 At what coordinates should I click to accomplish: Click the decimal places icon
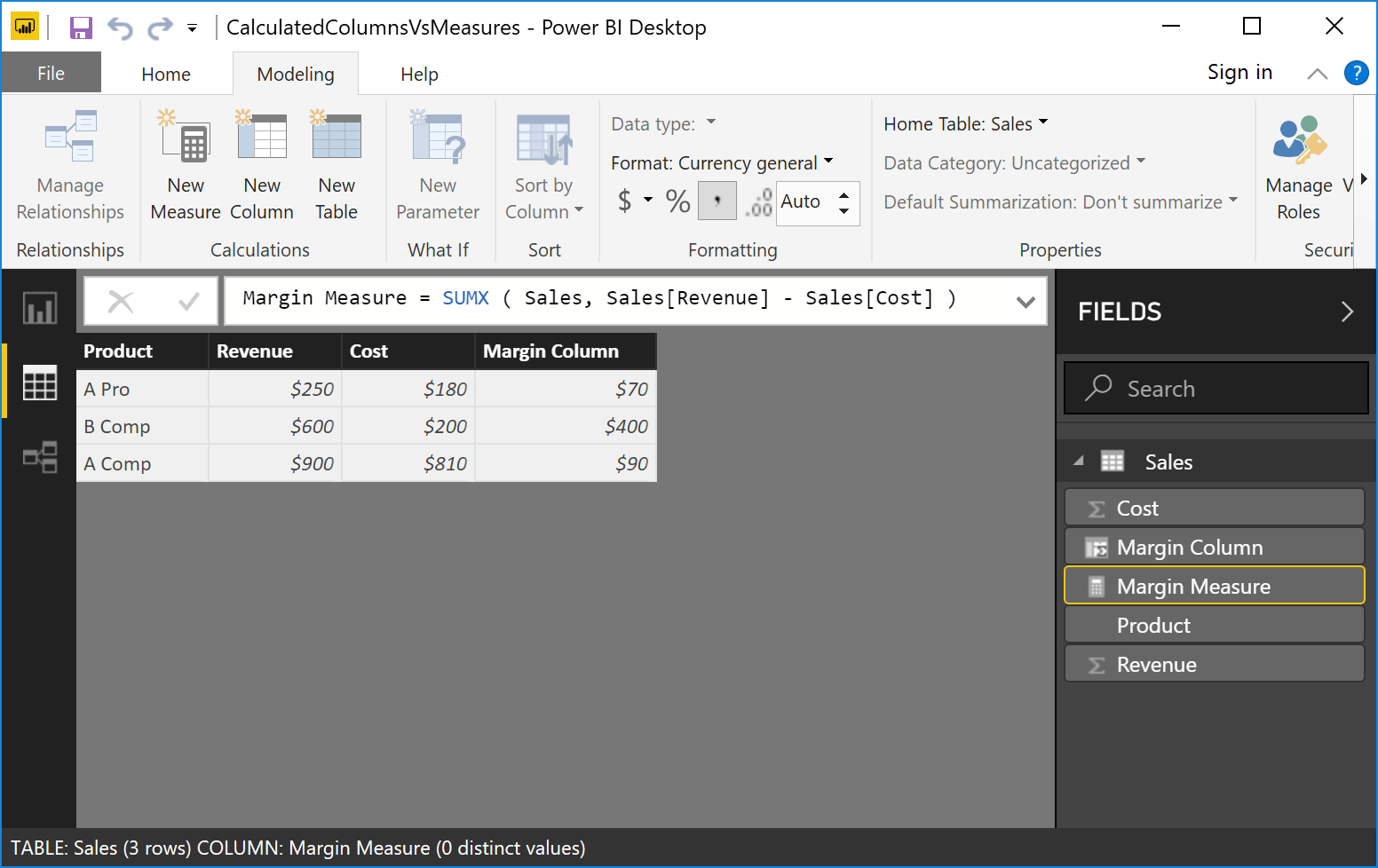758,202
